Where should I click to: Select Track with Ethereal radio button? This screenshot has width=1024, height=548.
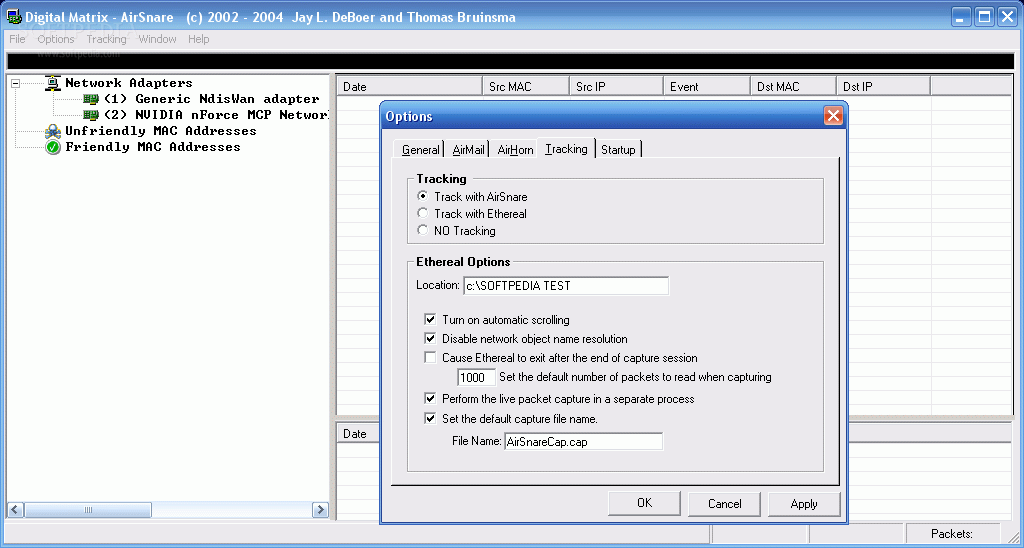(423, 213)
